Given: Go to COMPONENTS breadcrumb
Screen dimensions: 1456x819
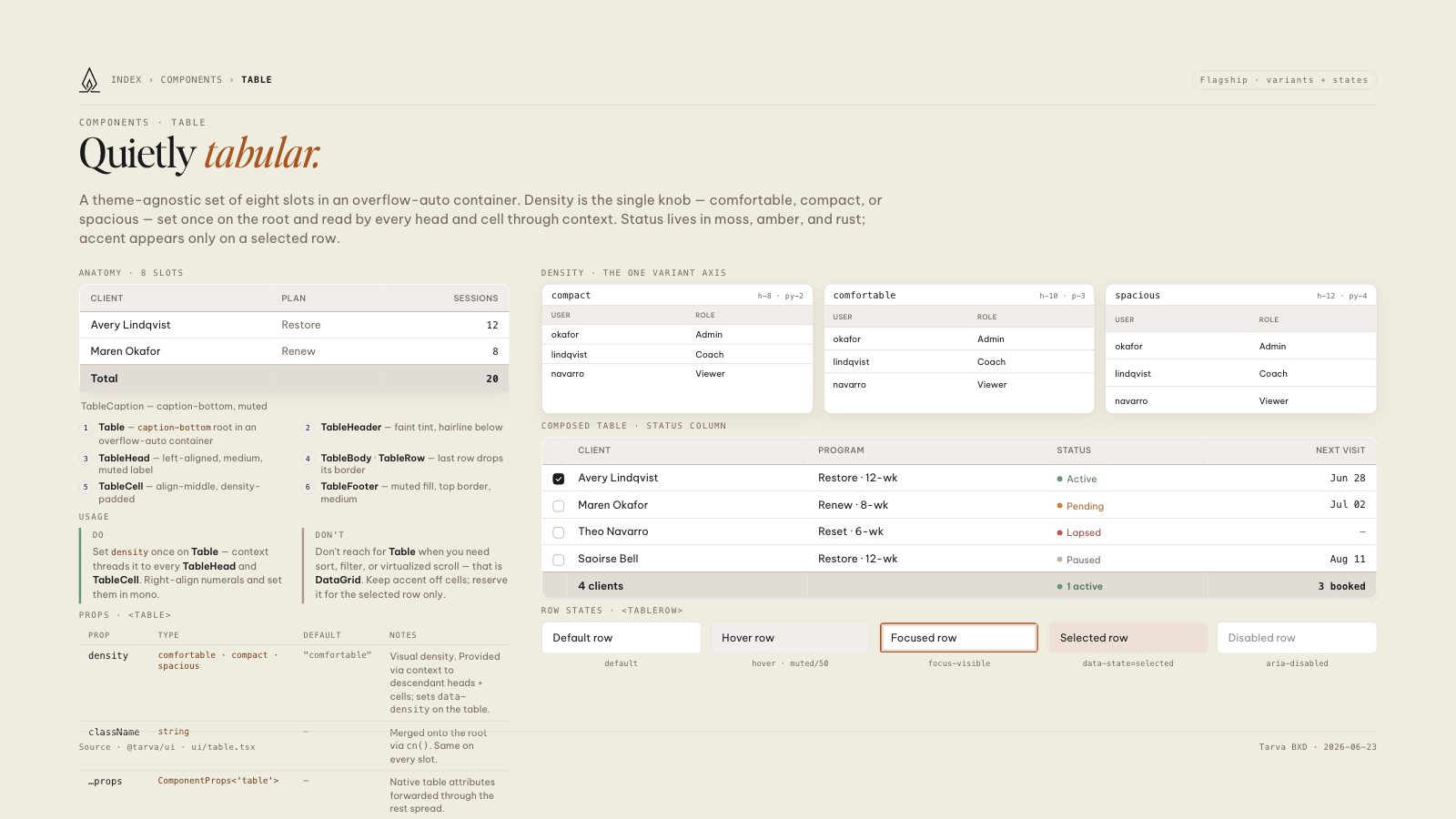Looking at the screenshot, I should 191,80.
